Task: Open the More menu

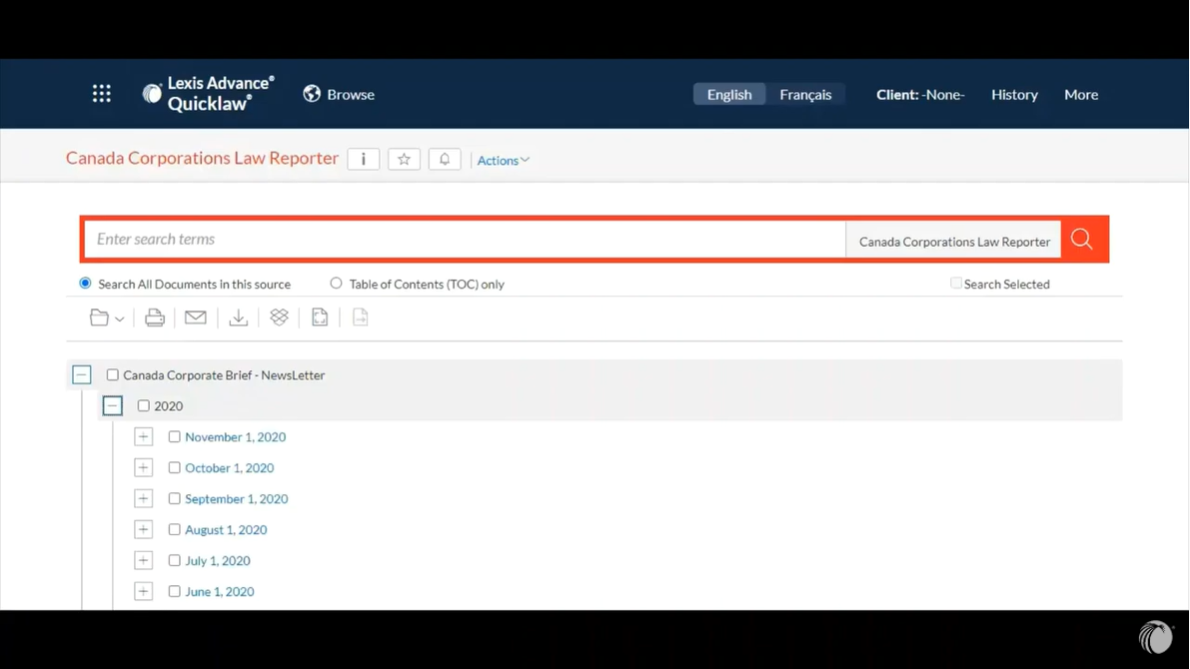Action: [1081, 94]
